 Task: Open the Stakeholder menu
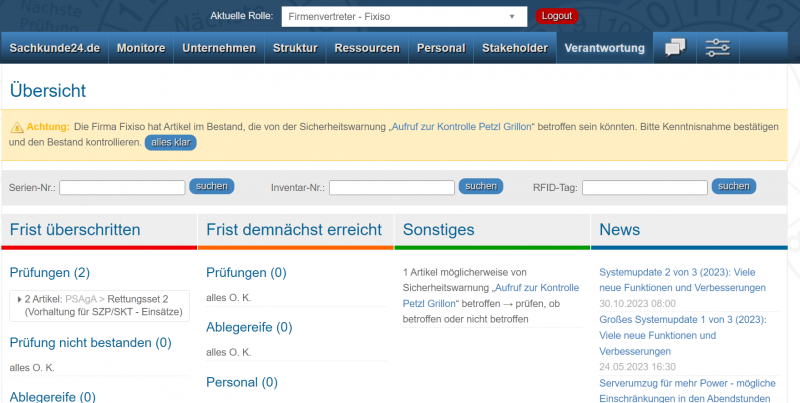pyautogui.click(x=514, y=48)
